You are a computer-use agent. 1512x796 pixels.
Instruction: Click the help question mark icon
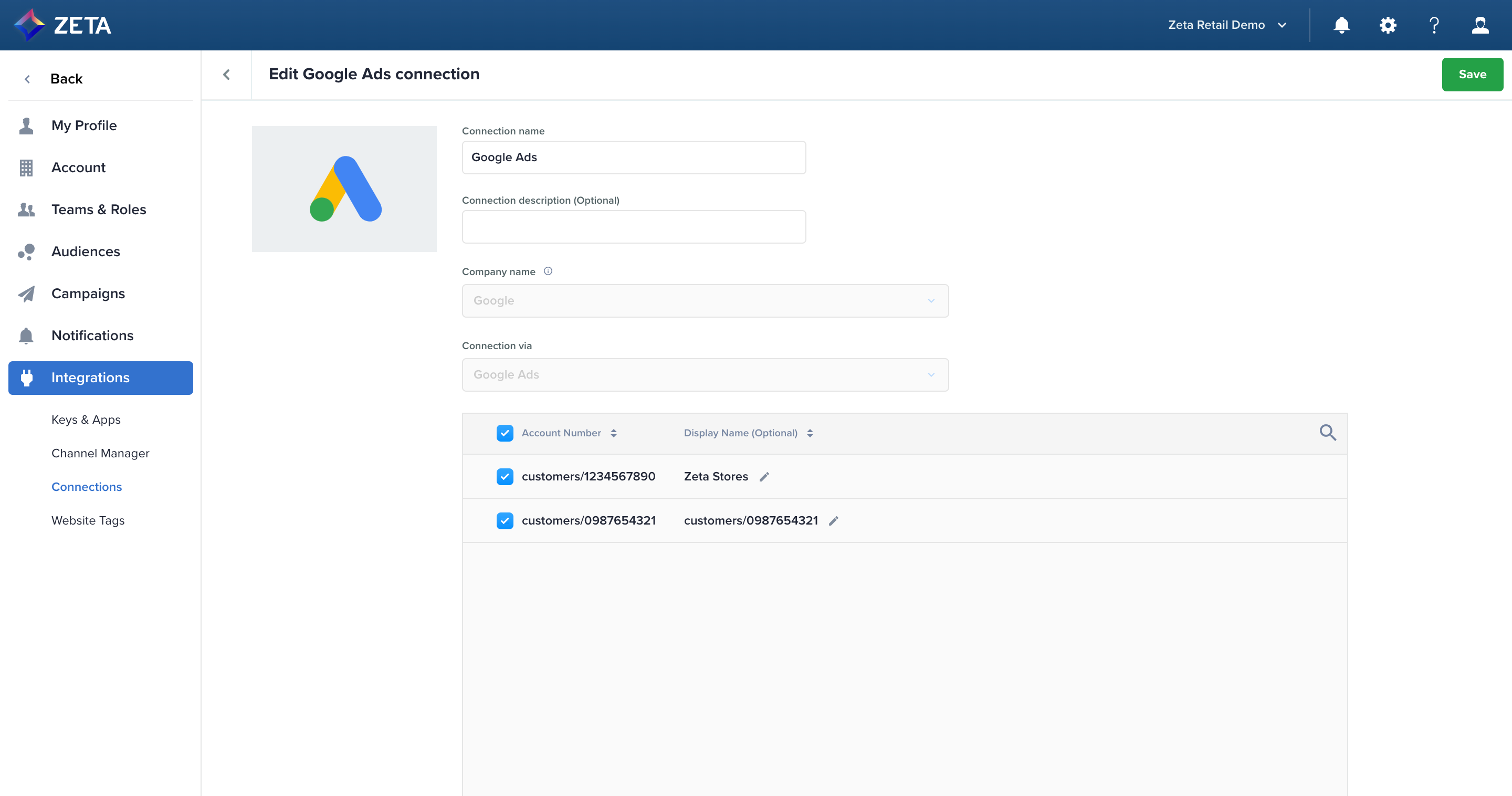[1434, 25]
